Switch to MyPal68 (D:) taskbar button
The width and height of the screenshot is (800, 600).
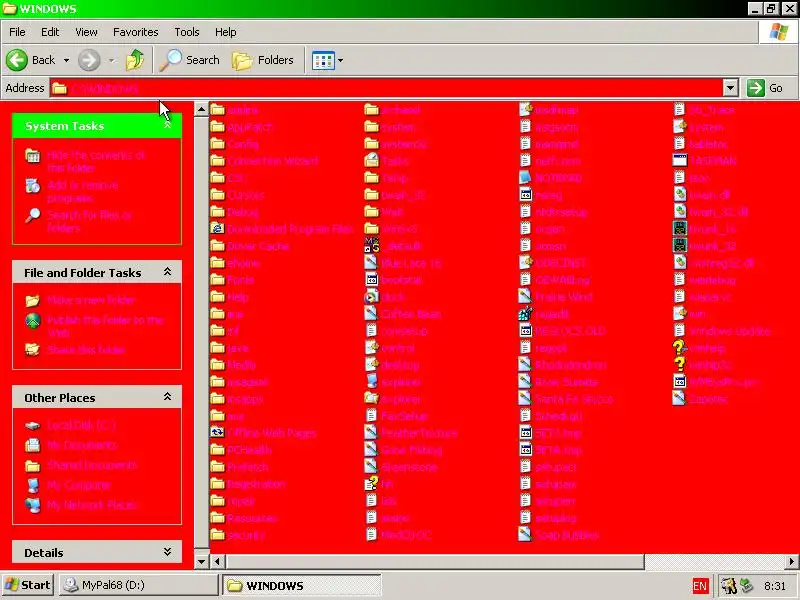138,585
